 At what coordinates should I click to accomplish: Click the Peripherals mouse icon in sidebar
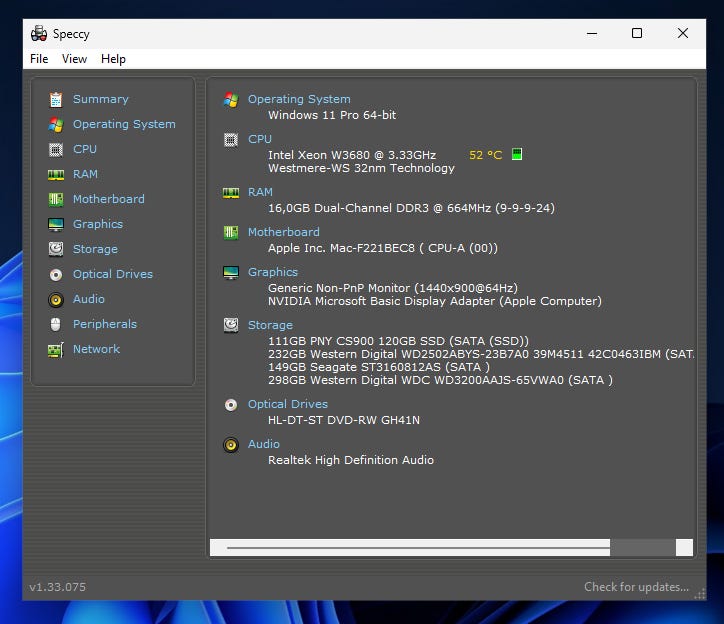click(56, 324)
